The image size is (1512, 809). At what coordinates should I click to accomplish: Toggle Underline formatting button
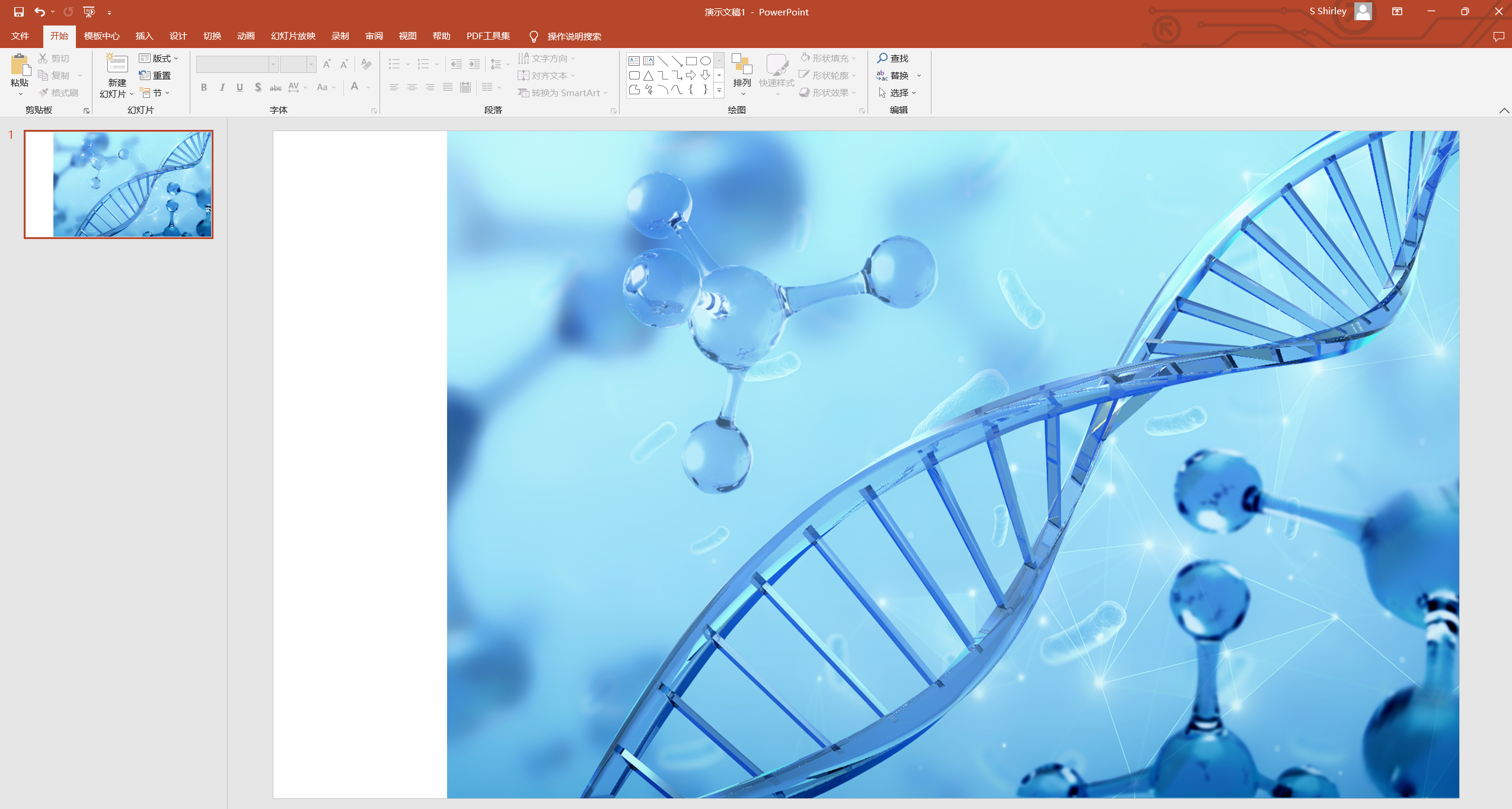click(240, 88)
